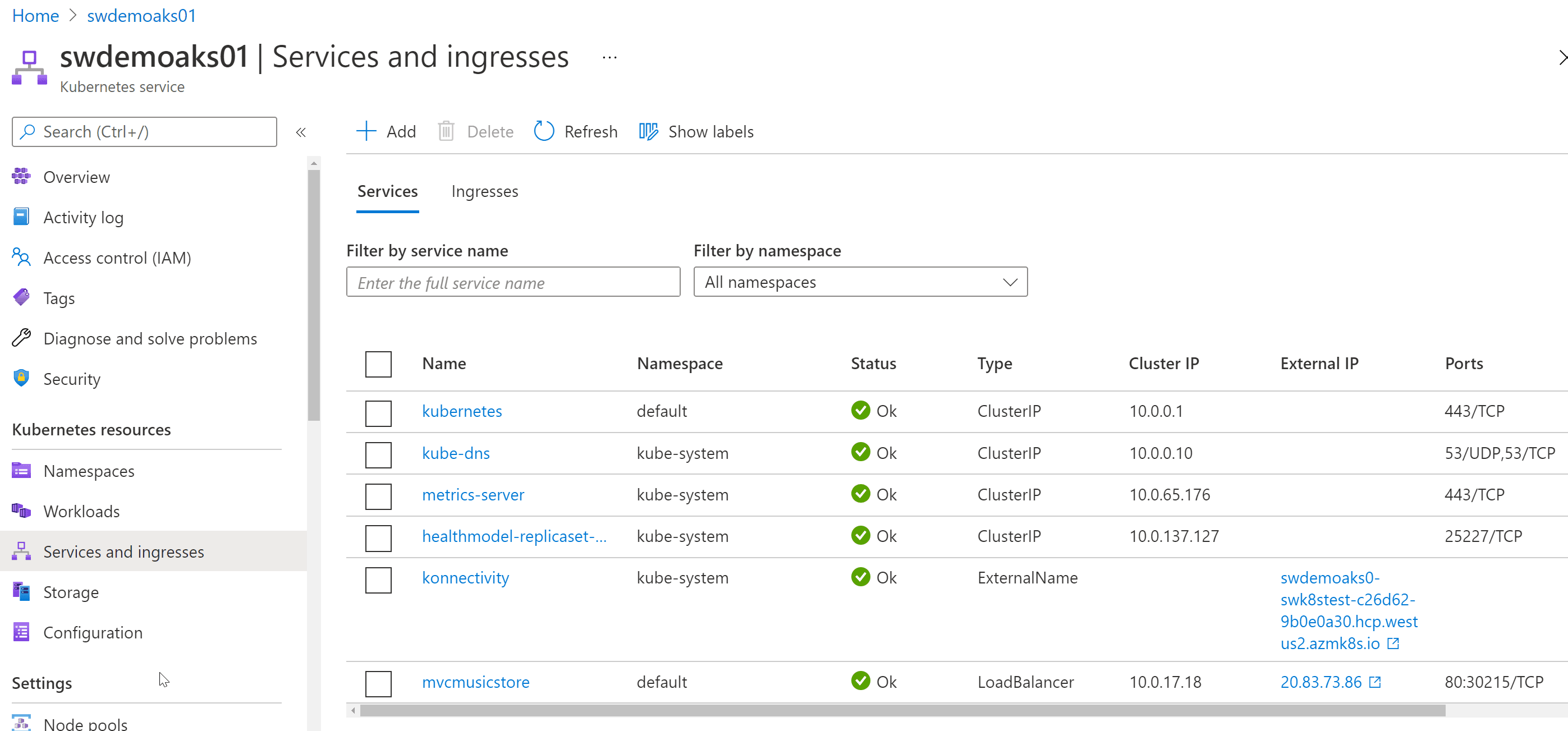Click the horizontal scrollbar left arrow
Image resolution: width=1568 pixels, height=731 pixels.
pyautogui.click(x=353, y=710)
